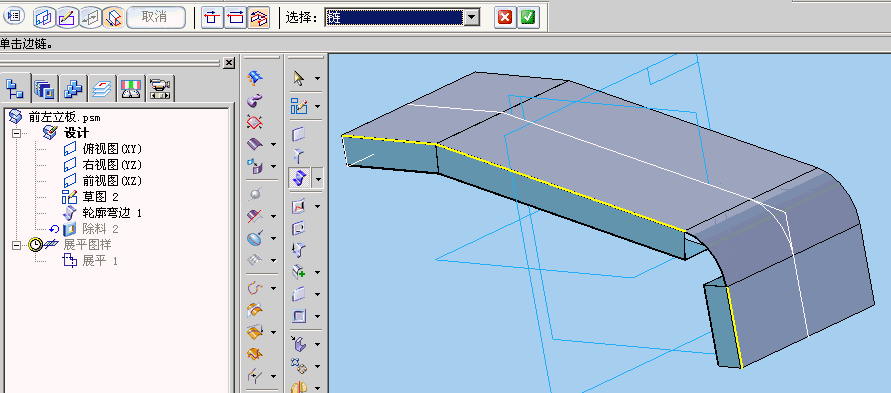Select the greyed 除料 2 feature
891x393 pixels.
pyautogui.click(x=100, y=229)
